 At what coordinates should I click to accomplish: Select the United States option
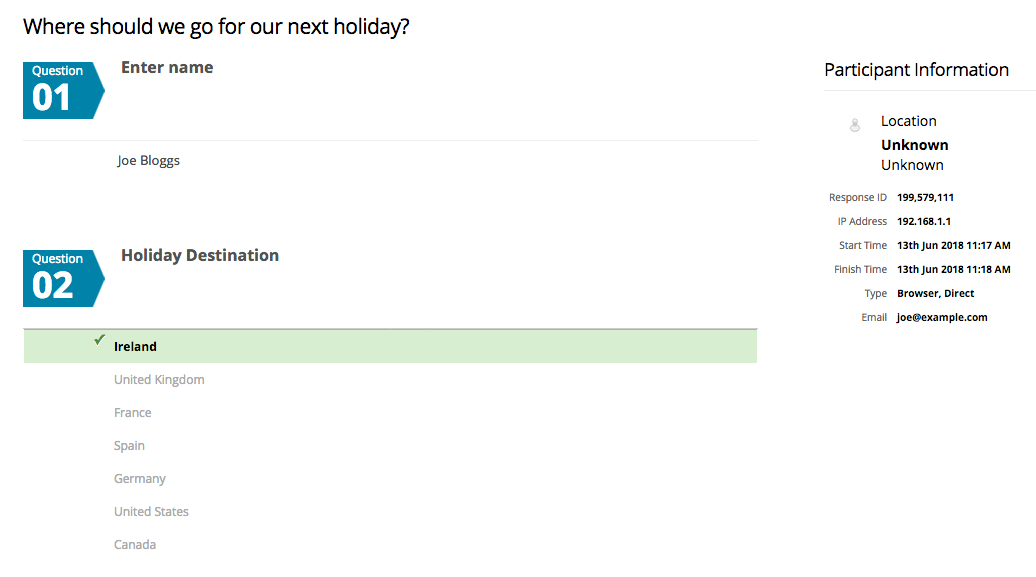pos(151,512)
